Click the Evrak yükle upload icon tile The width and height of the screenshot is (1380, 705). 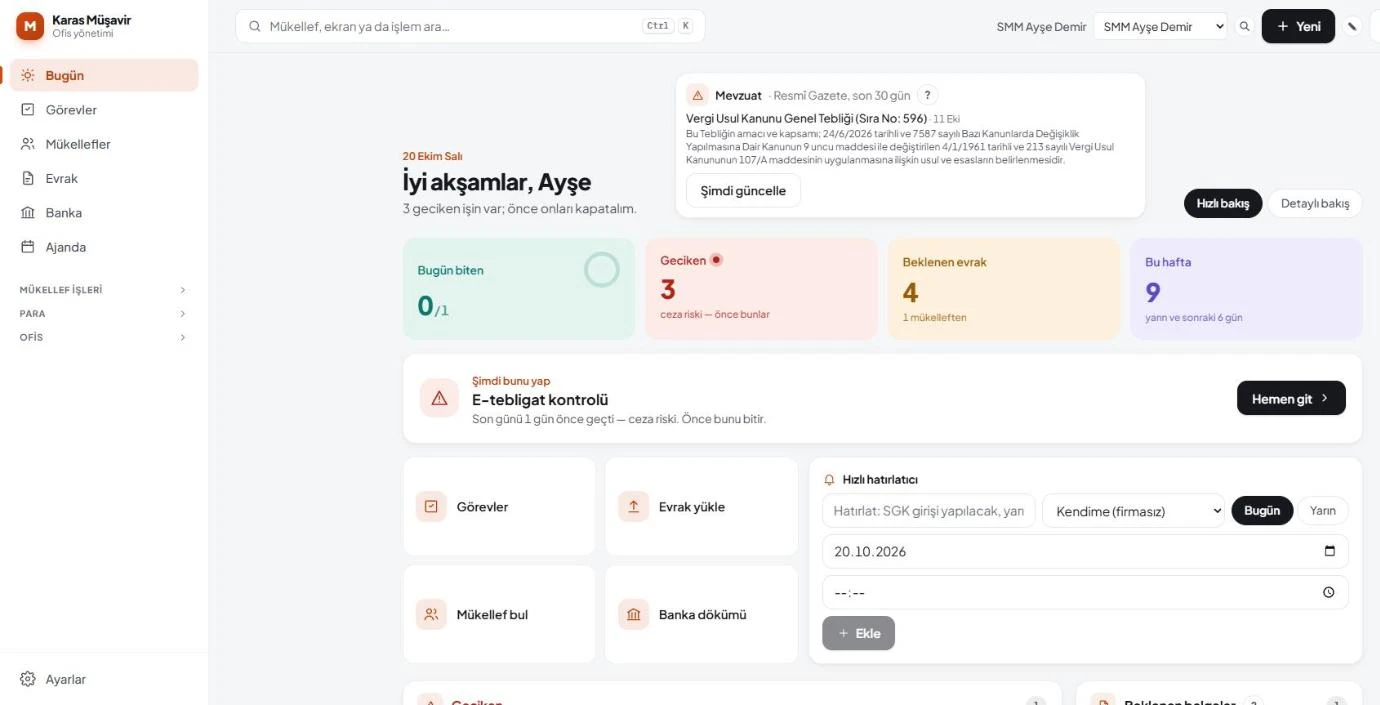pyautogui.click(x=633, y=506)
